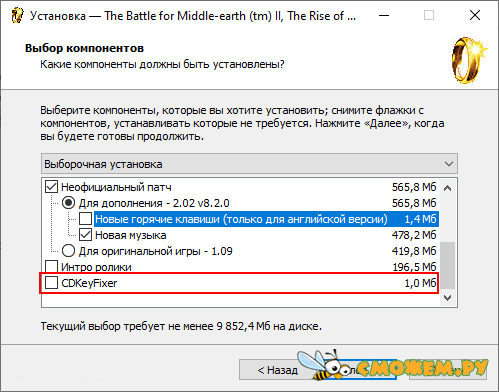Uncheck the Новая музыка checkbox

coord(86,235)
